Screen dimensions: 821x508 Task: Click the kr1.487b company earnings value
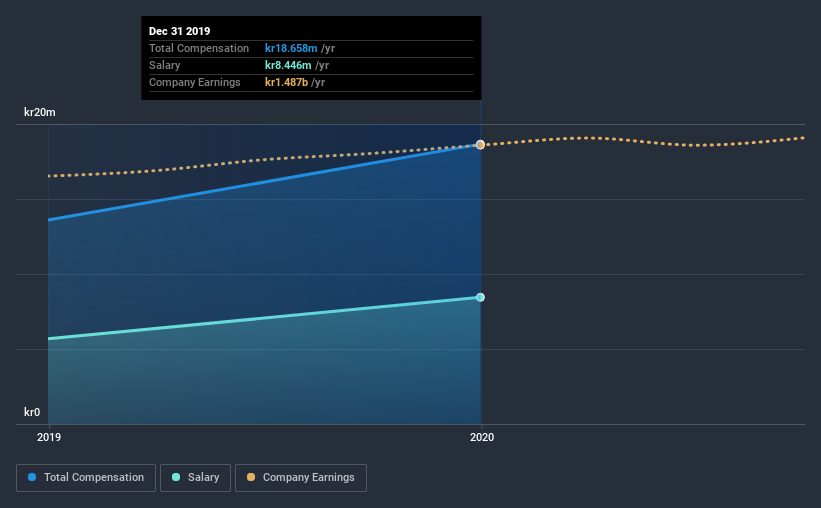tap(286, 82)
